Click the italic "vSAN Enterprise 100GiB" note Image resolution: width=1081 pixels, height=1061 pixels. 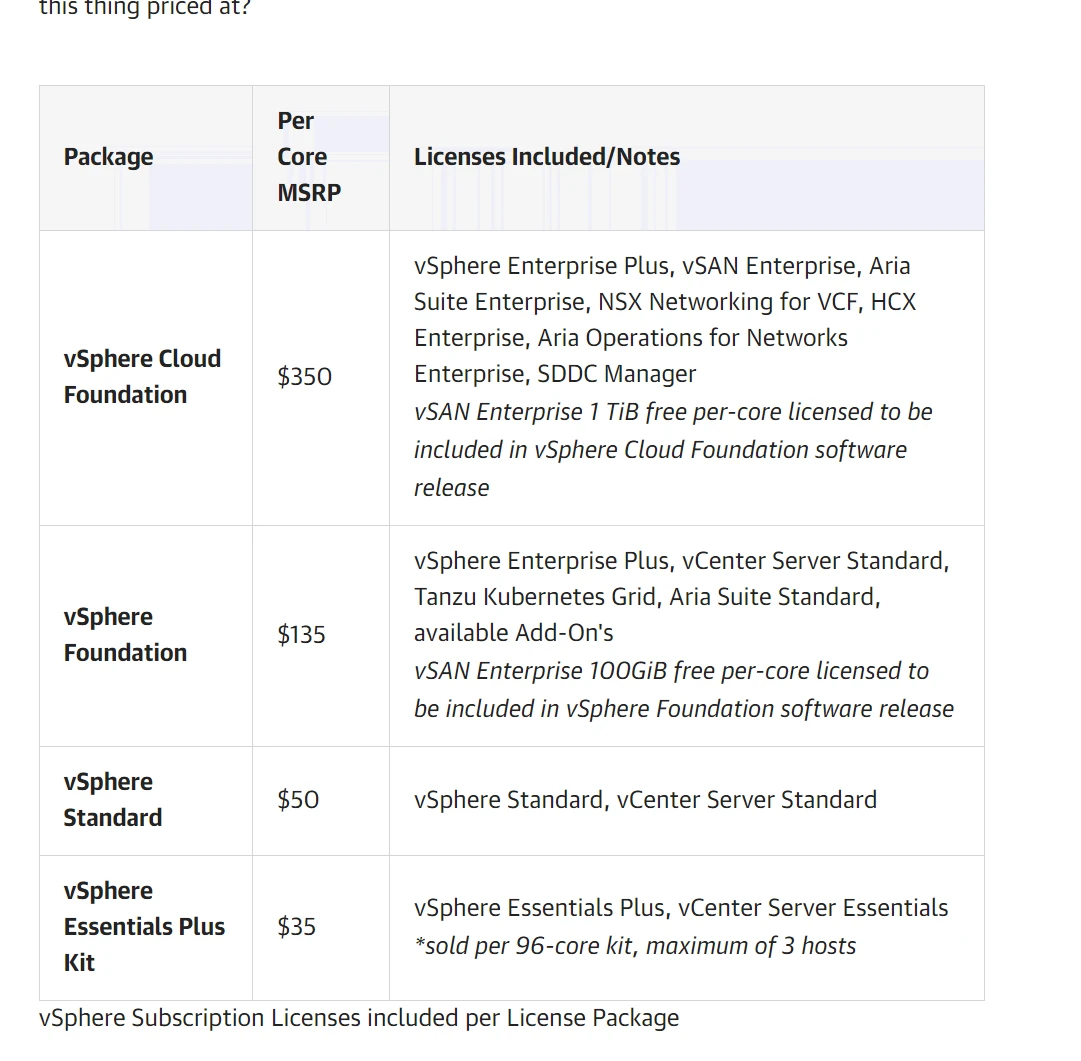point(671,671)
